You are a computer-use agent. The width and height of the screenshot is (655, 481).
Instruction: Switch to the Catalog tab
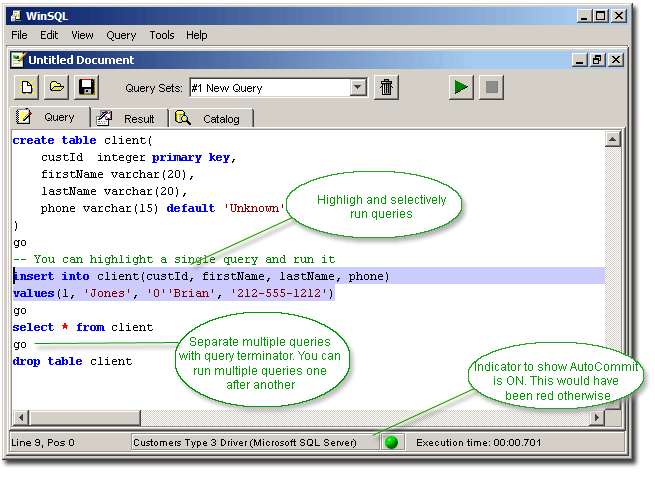(x=211, y=119)
